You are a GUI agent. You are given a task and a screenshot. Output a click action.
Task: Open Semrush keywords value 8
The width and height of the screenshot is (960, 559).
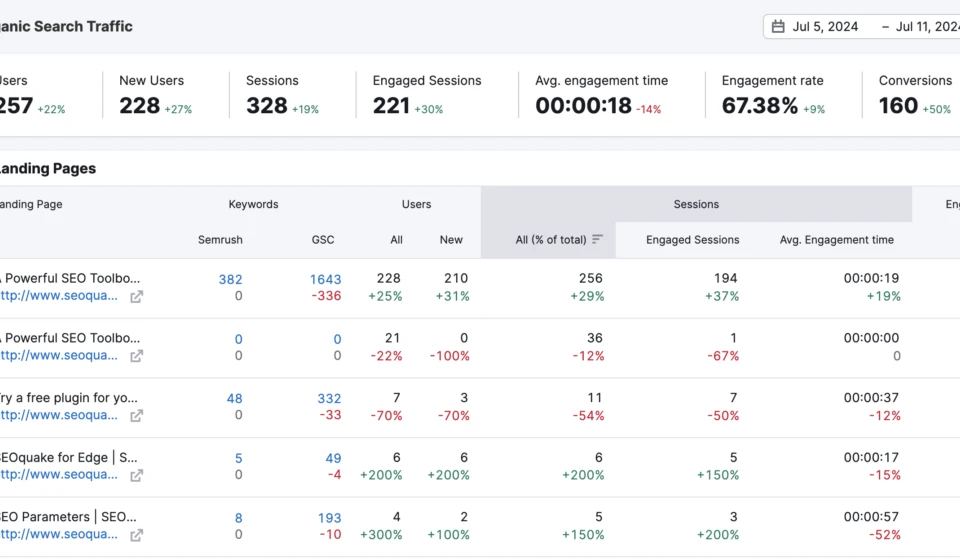pyautogui.click(x=238, y=518)
